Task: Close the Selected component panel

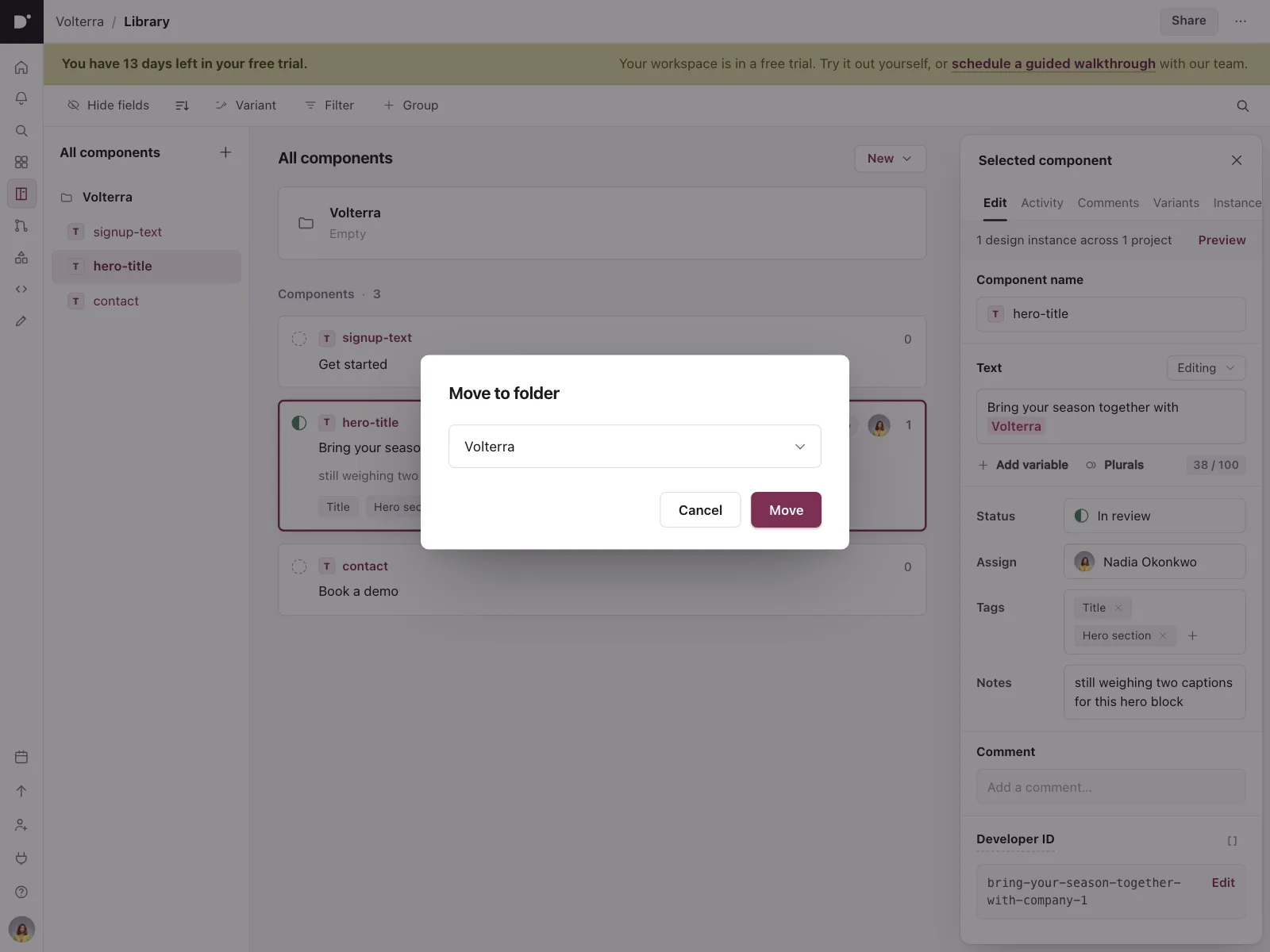Action: click(1237, 160)
